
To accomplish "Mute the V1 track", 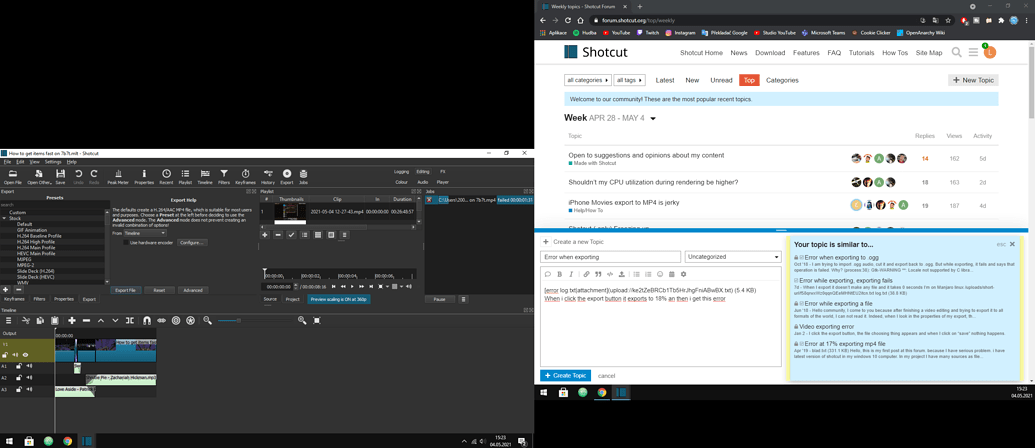I will pos(16,355).
